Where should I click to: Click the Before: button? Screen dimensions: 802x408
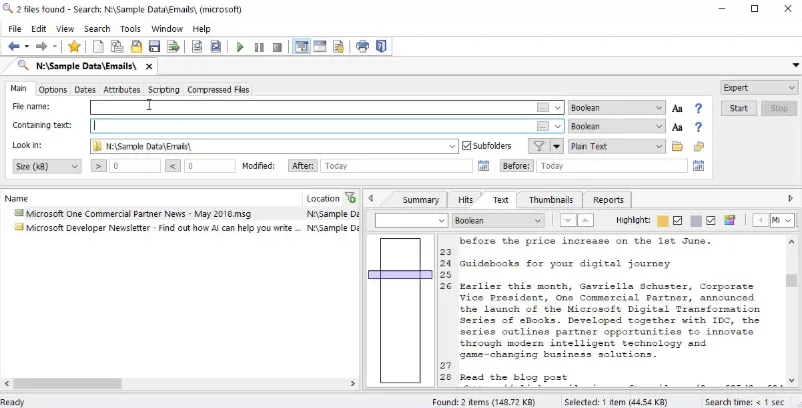pyautogui.click(x=516, y=166)
